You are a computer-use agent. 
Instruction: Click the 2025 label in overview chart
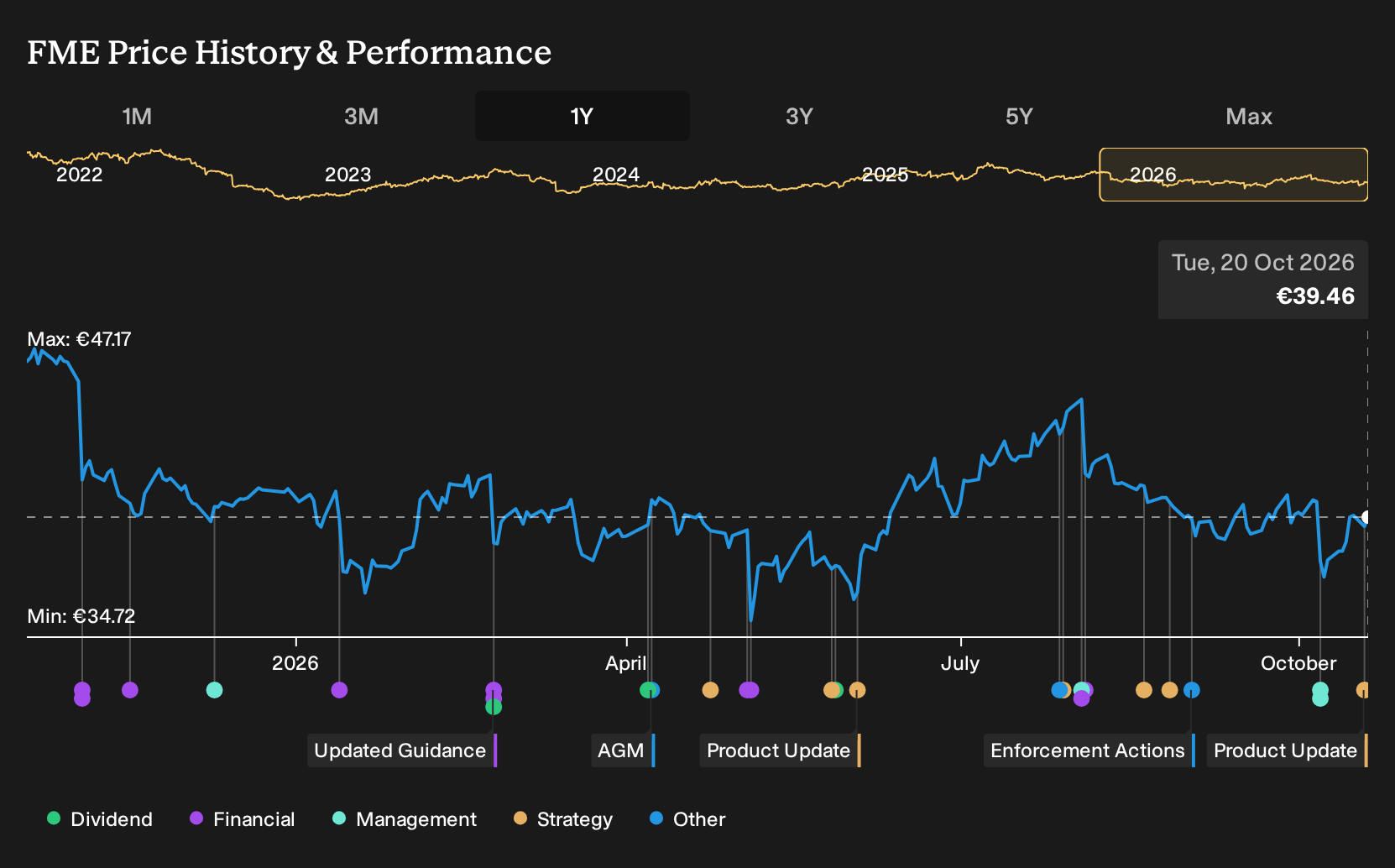point(885,175)
